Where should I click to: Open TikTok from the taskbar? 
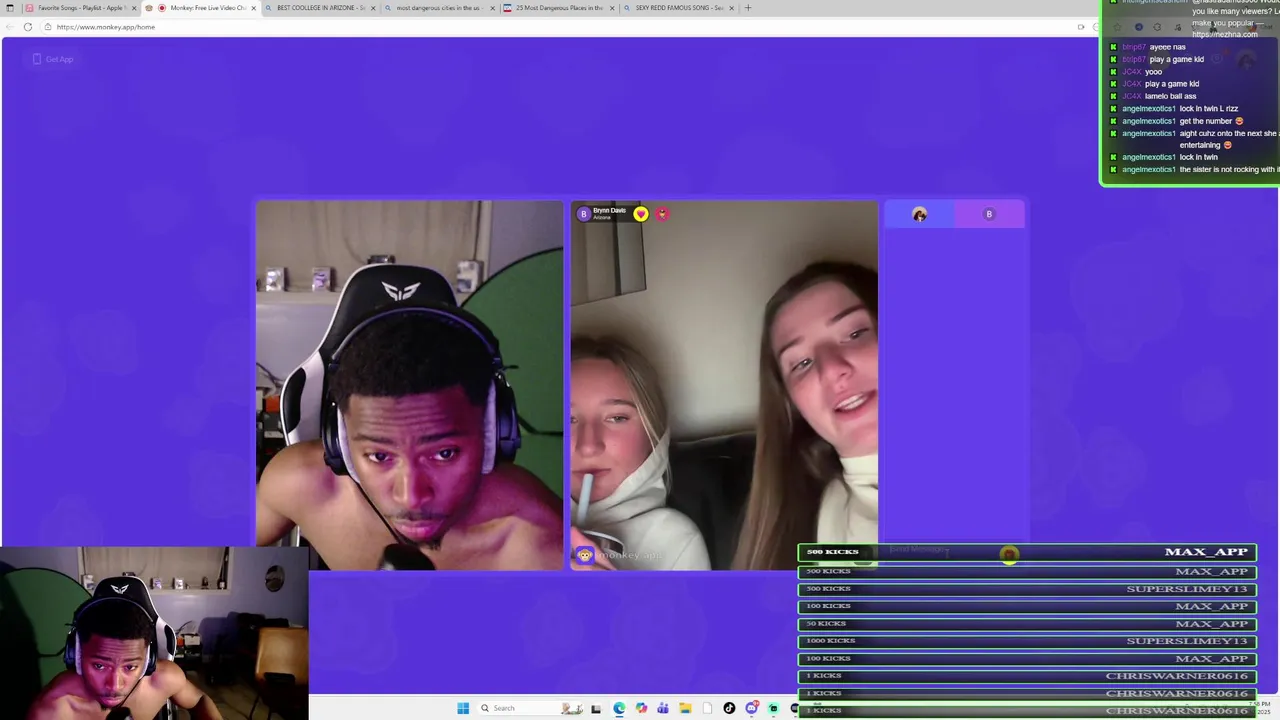tap(729, 708)
